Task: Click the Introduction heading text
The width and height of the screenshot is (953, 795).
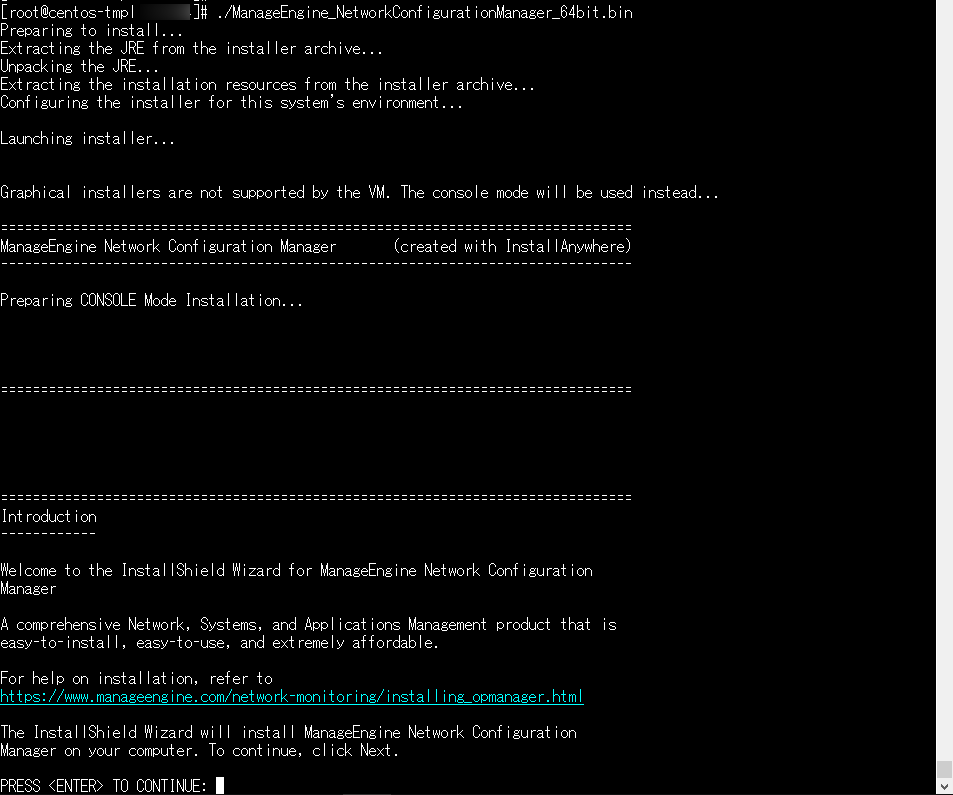Action: 49,517
